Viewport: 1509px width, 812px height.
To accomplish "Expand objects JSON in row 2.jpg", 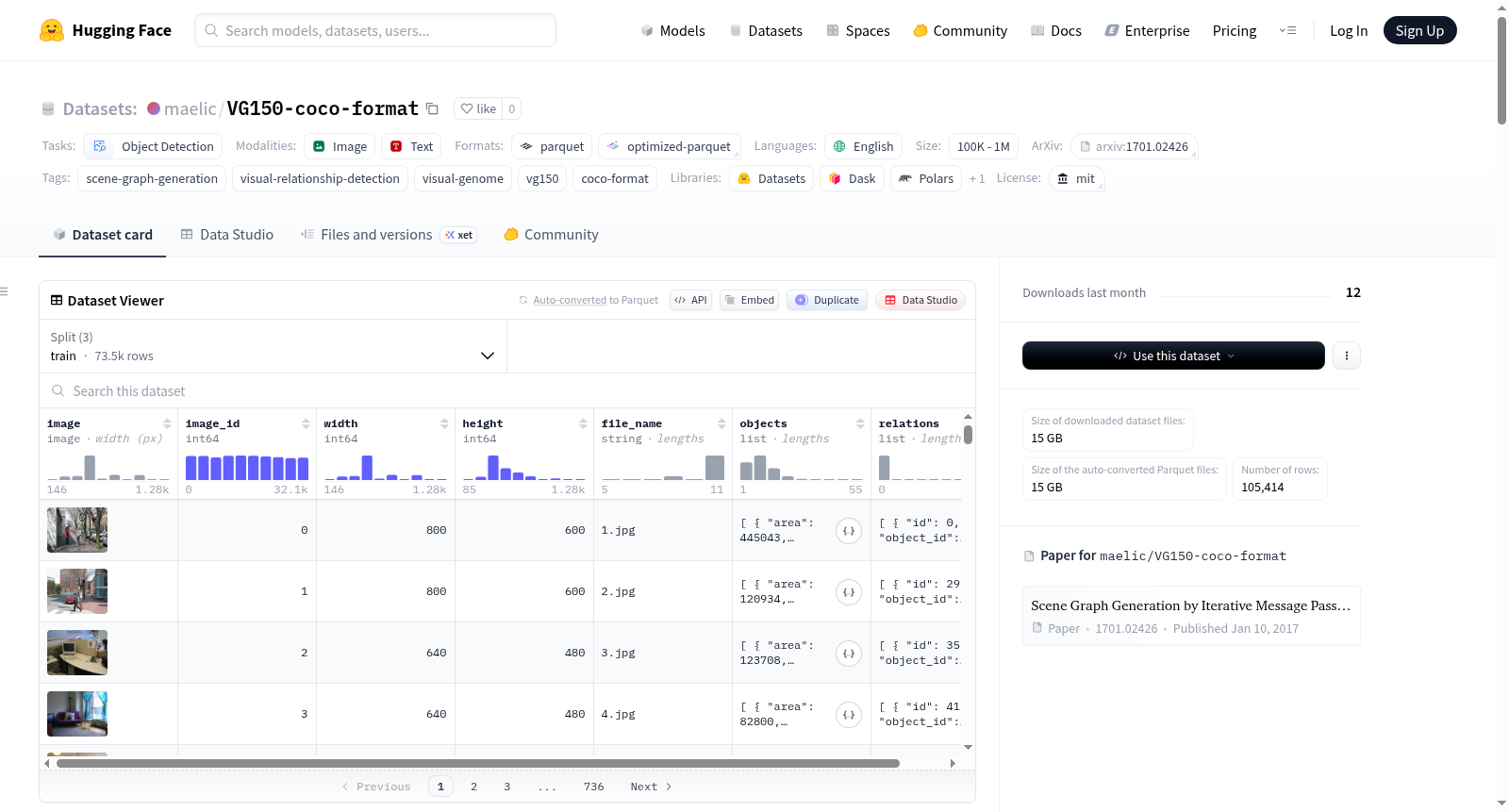I will (x=849, y=592).
